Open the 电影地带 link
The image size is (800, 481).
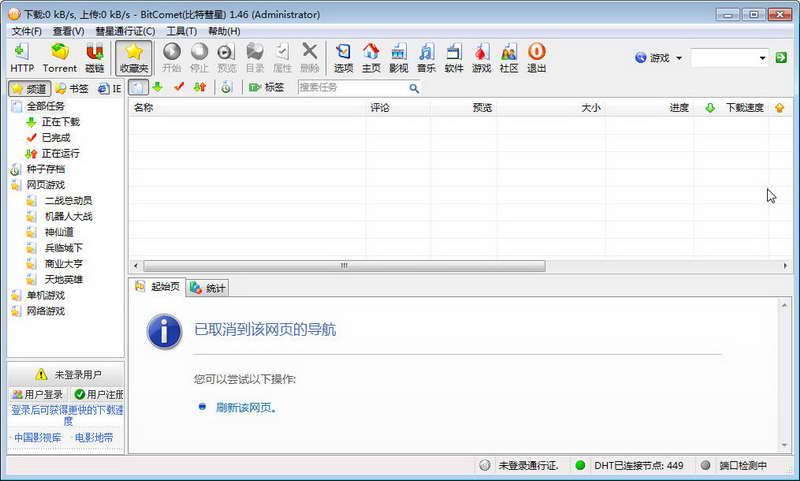[94, 438]
